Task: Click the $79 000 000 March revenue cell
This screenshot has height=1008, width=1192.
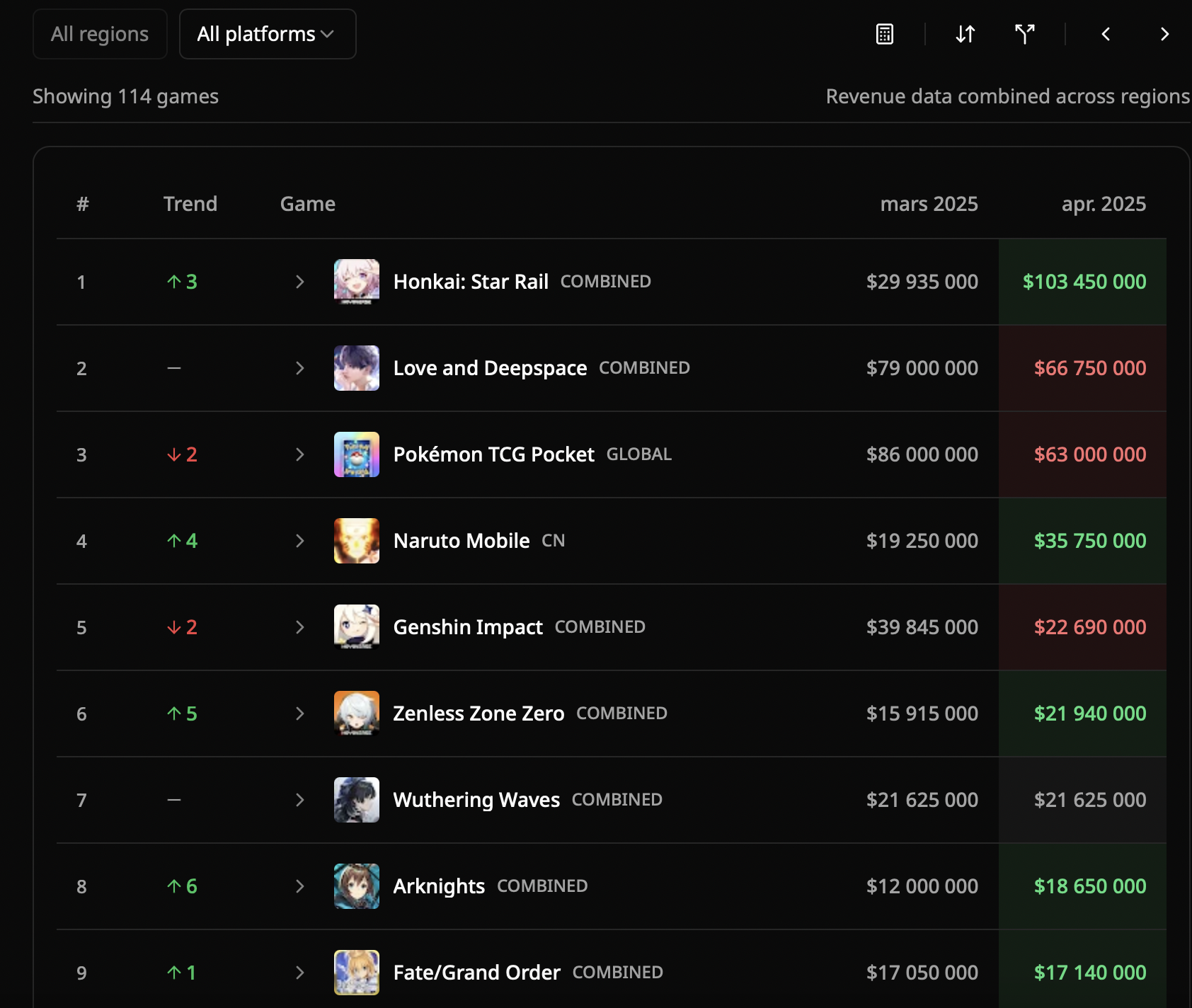Action: tap(922, 368)
